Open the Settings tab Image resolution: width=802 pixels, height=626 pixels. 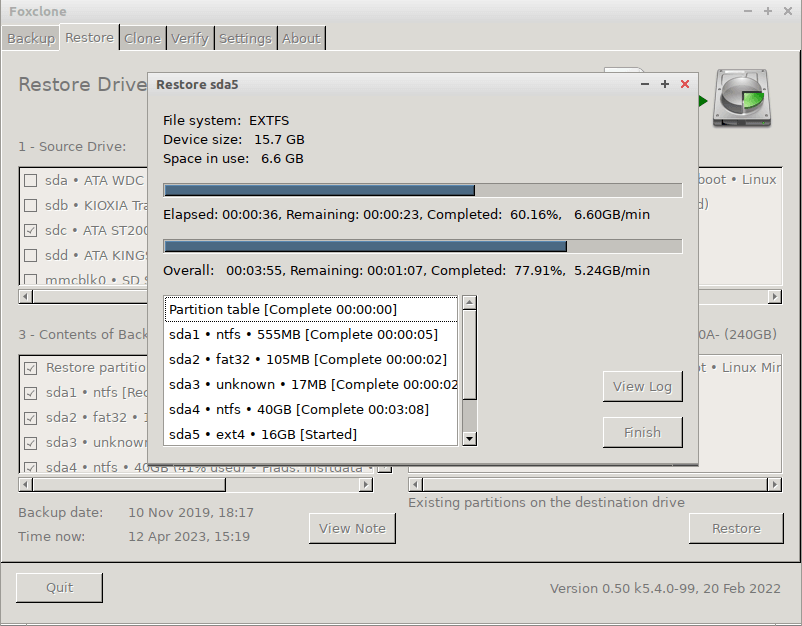click(245, 39)
